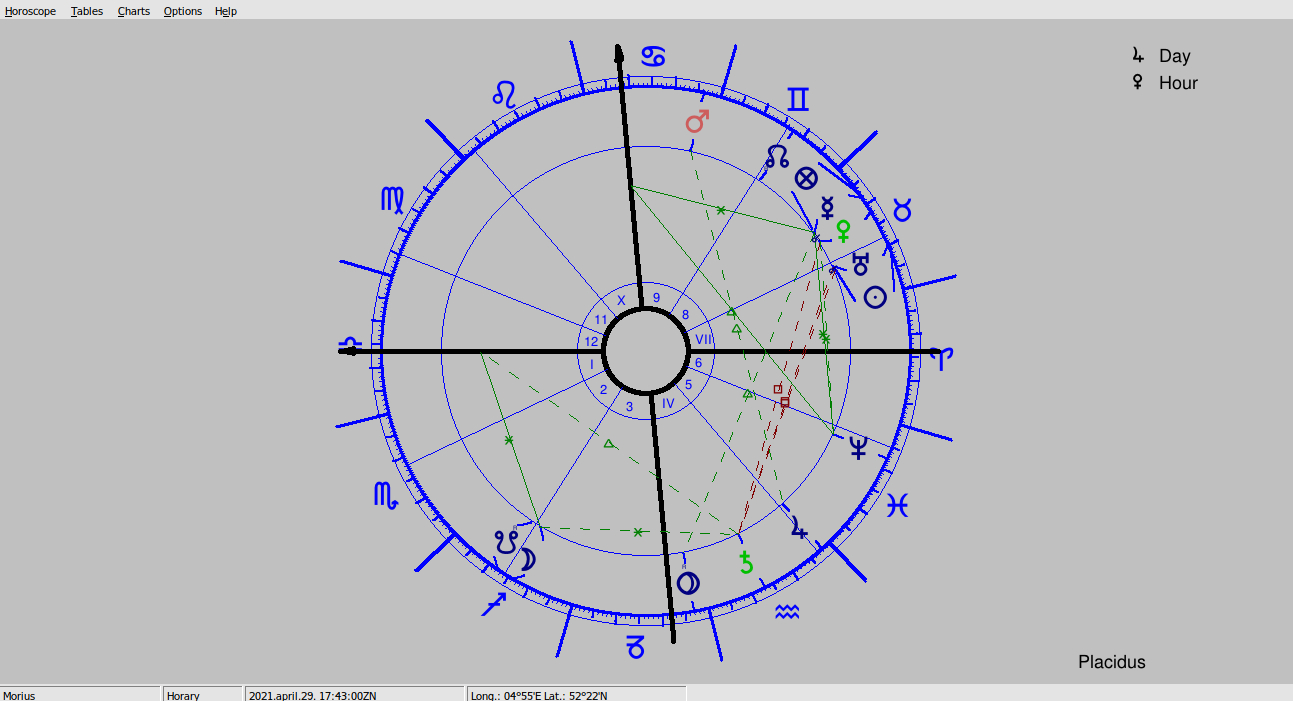Open the Horoscope menu

pos(30,11)
